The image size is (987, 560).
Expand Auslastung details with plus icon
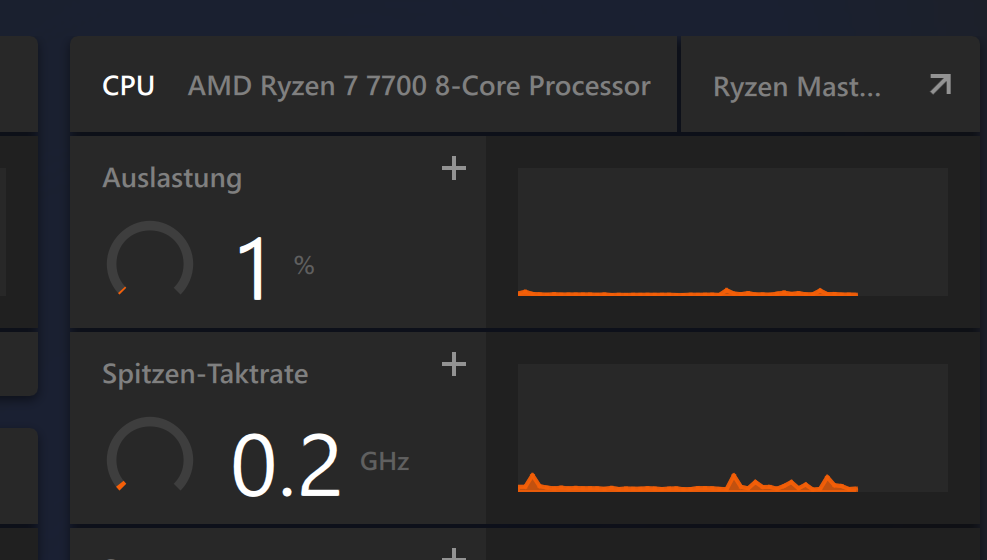(x=454, y=169)
